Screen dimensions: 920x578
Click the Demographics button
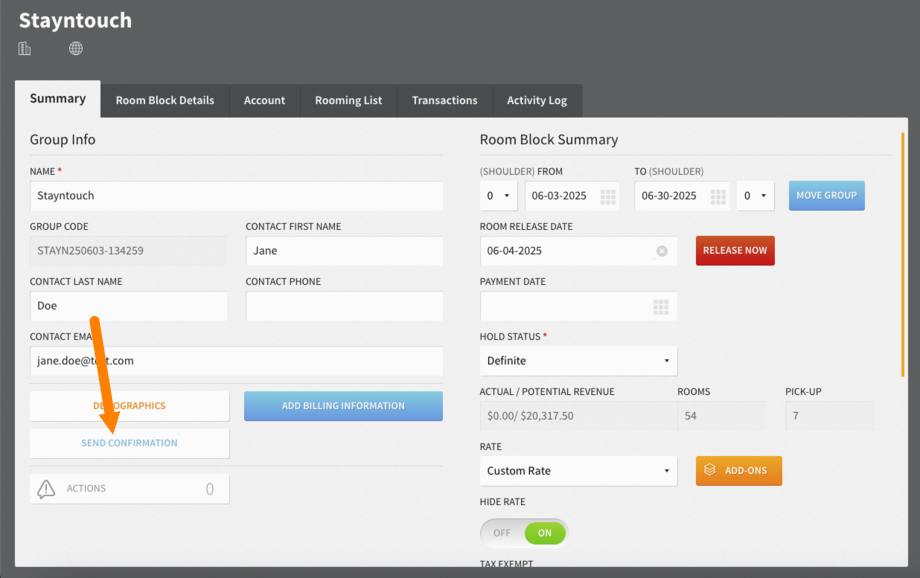[x=130, y=406]
